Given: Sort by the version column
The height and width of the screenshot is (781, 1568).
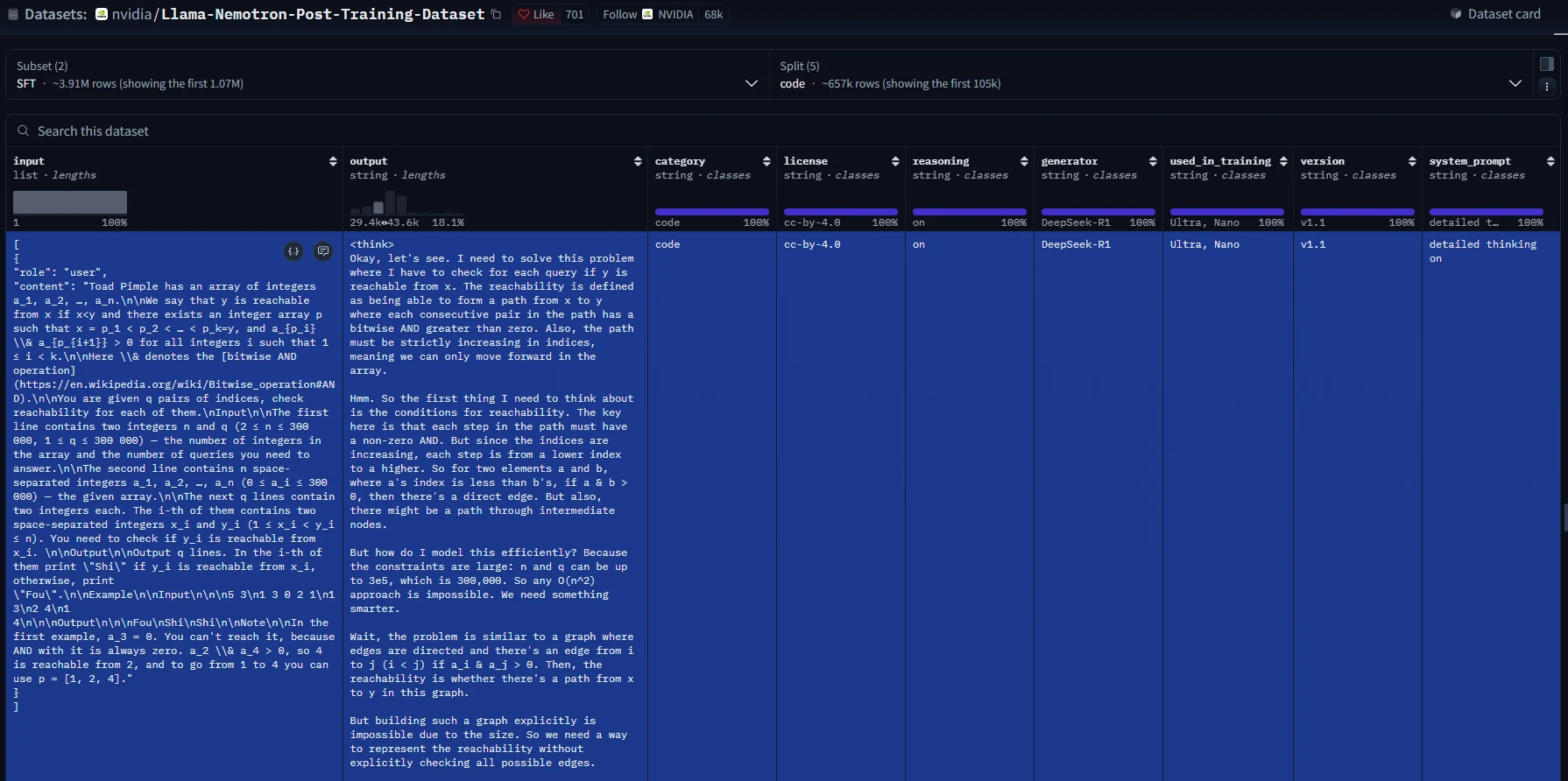Looking at the screenshot, I should point(1412,162).
